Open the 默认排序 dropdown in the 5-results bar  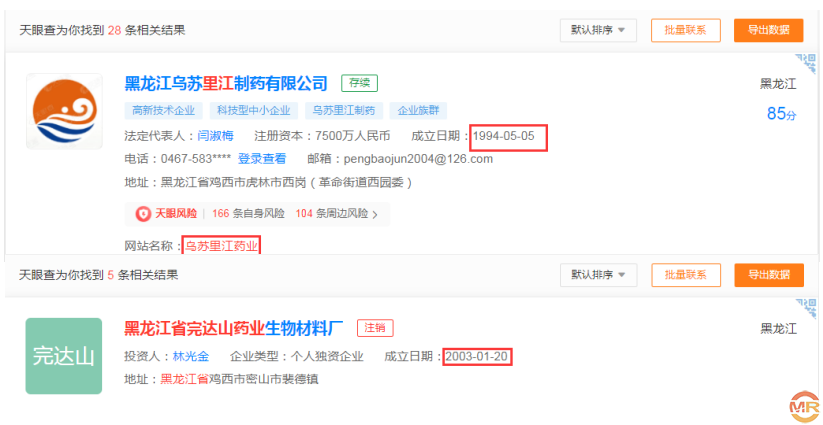598,275
